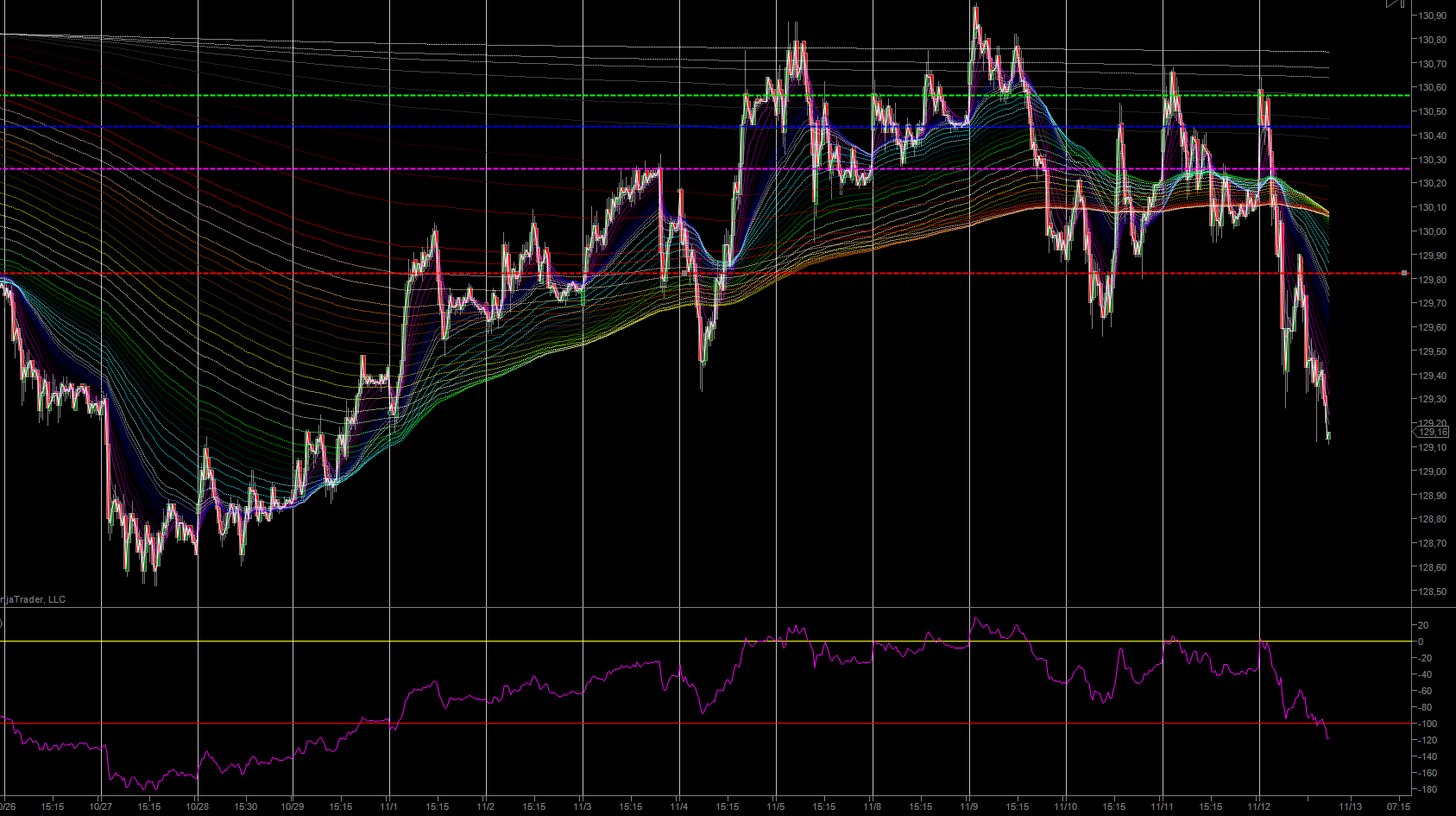Click the -100 indicator scale label

point(1428,724)
